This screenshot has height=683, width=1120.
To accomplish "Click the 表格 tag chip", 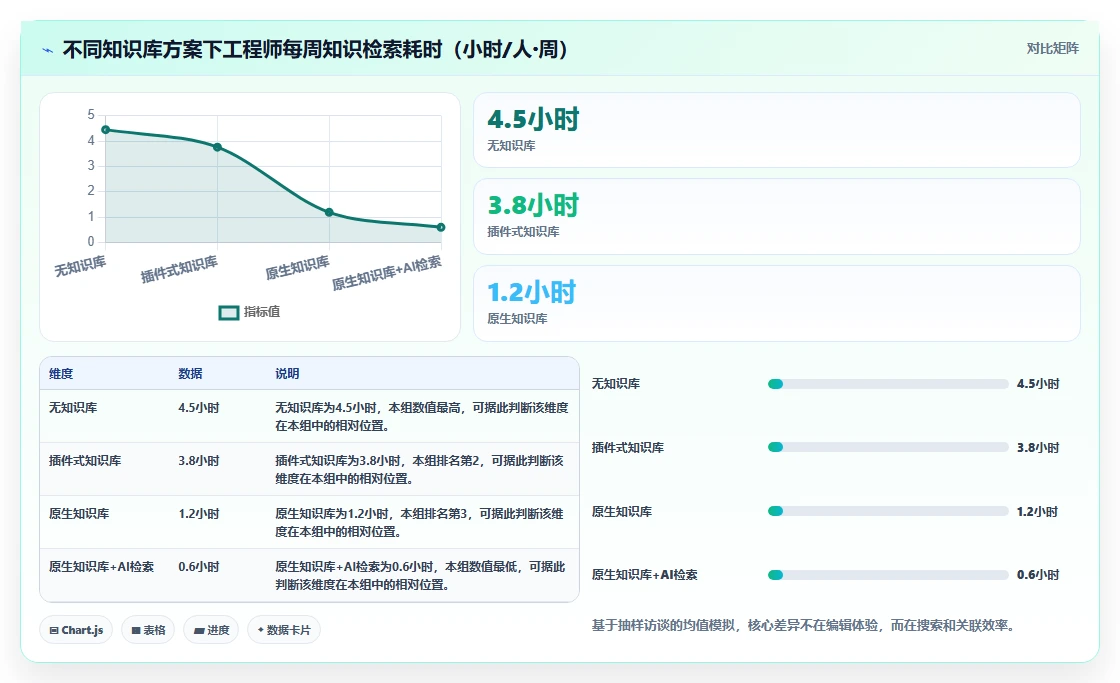I will click(x=148, y=630).
